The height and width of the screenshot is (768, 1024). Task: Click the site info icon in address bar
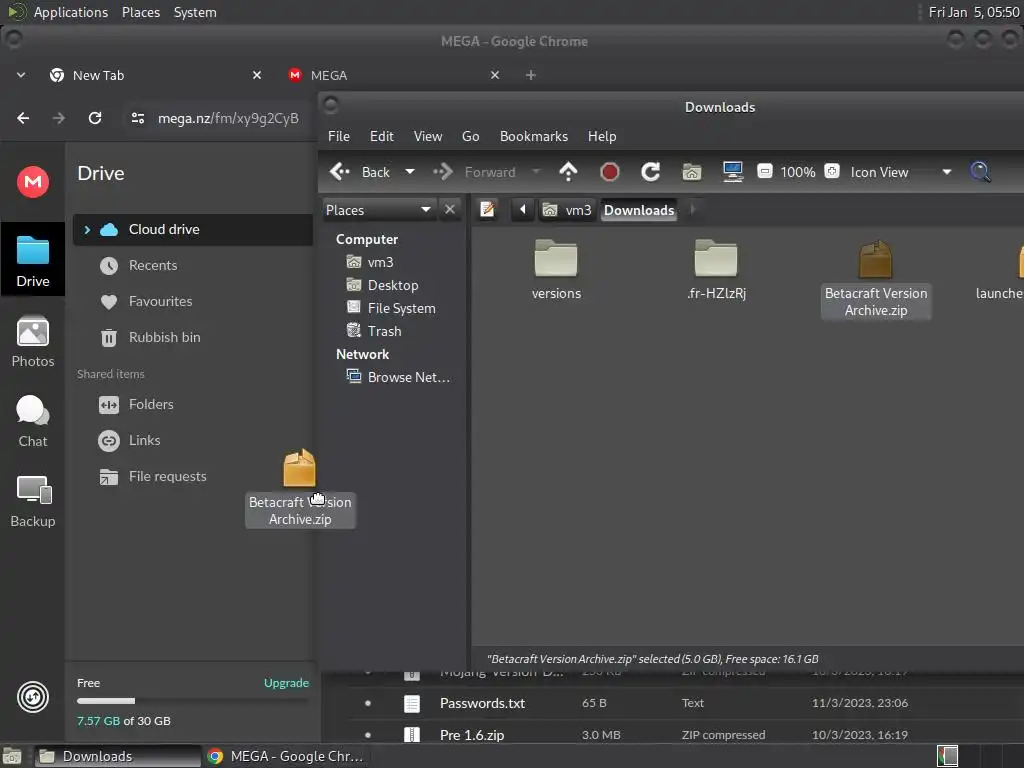point(138,118)
